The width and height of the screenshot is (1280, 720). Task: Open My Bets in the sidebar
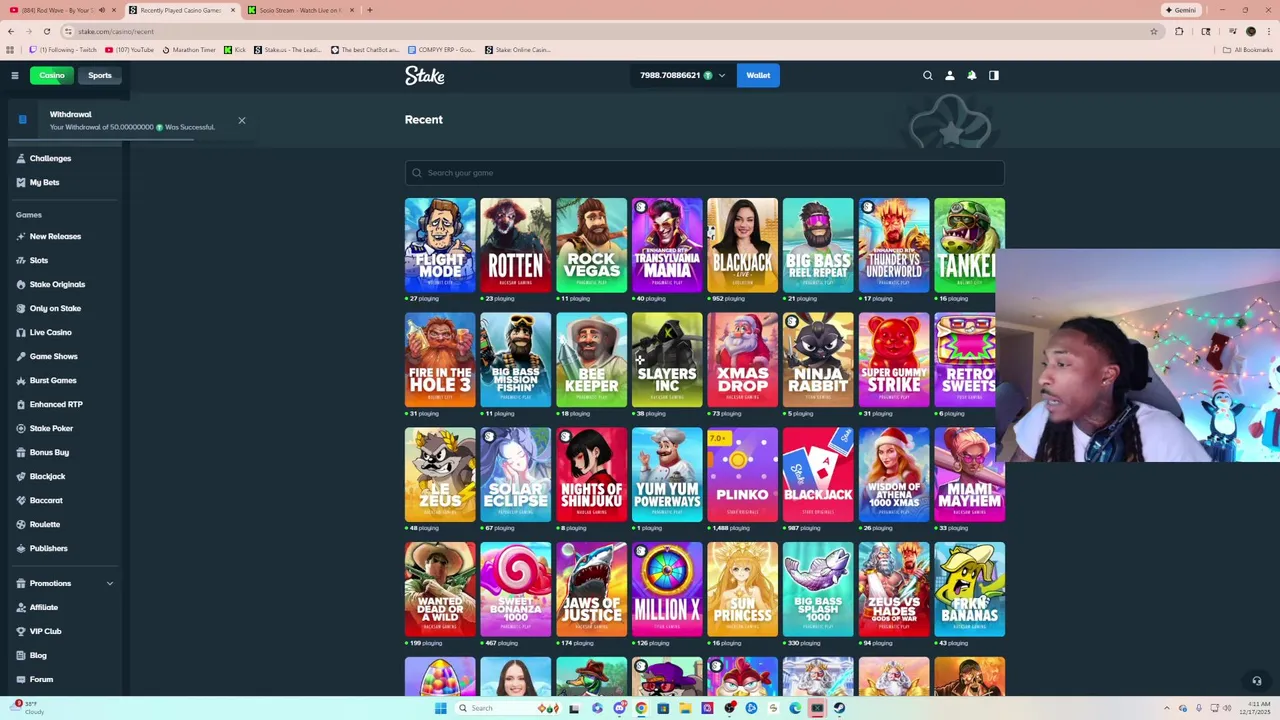[x=44, y=182]
